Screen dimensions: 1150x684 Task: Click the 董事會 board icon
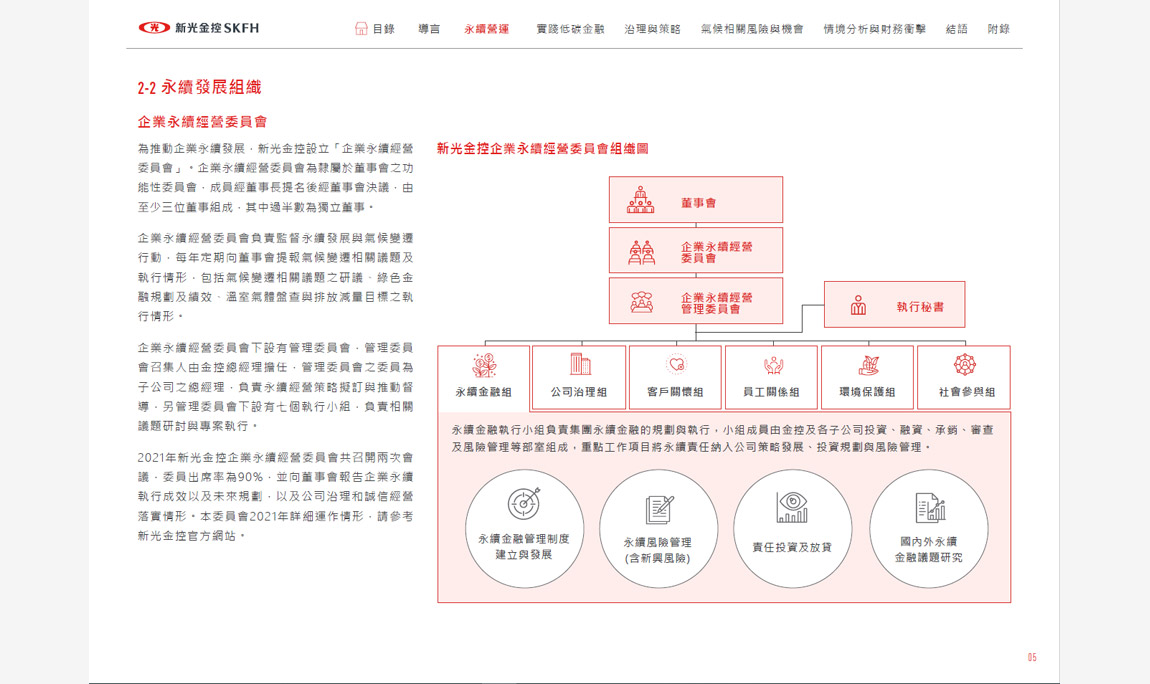[x=641, y=201]
